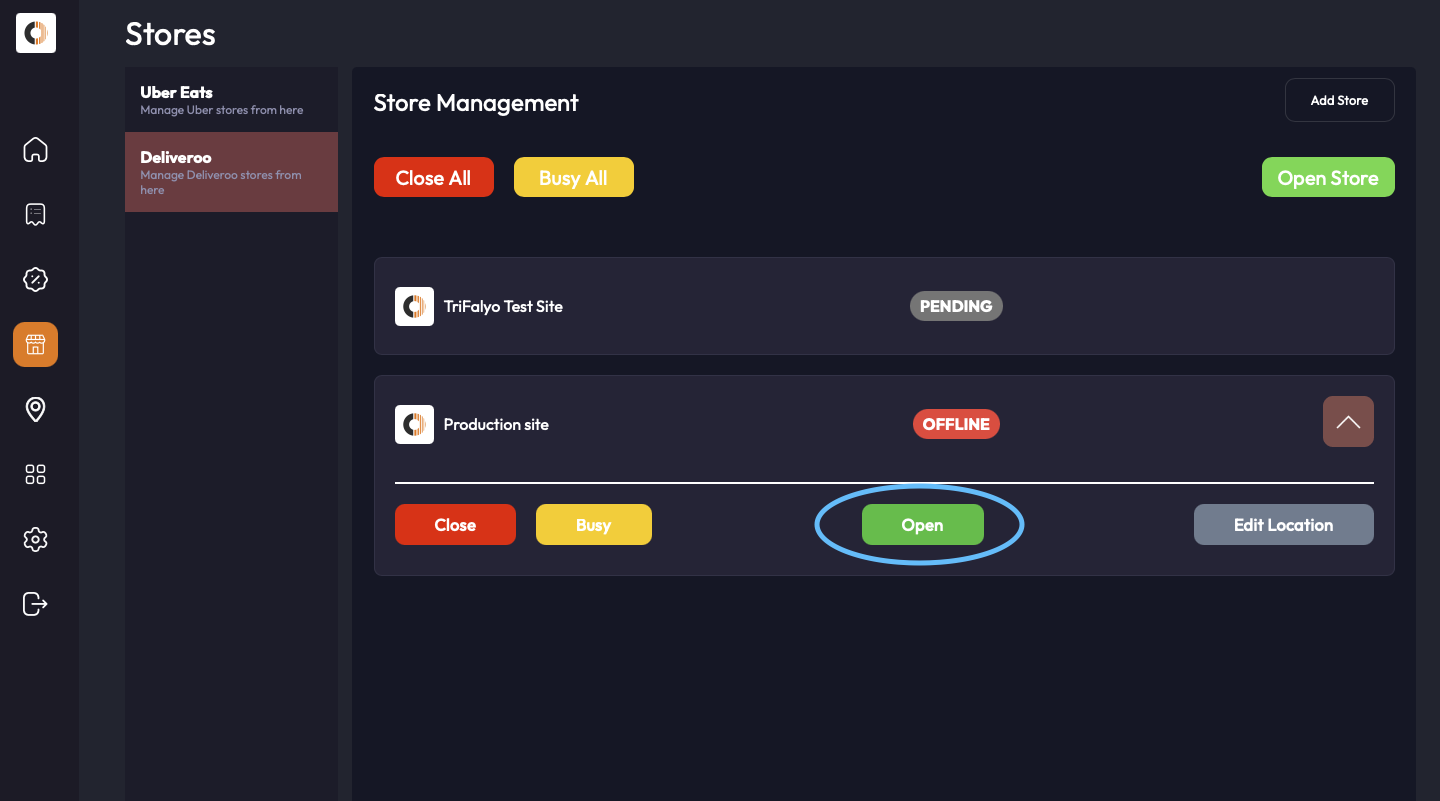Viewport: 1440px width, 801px height.
Task: Click the green Open Store button
Action: (1328, 178)
